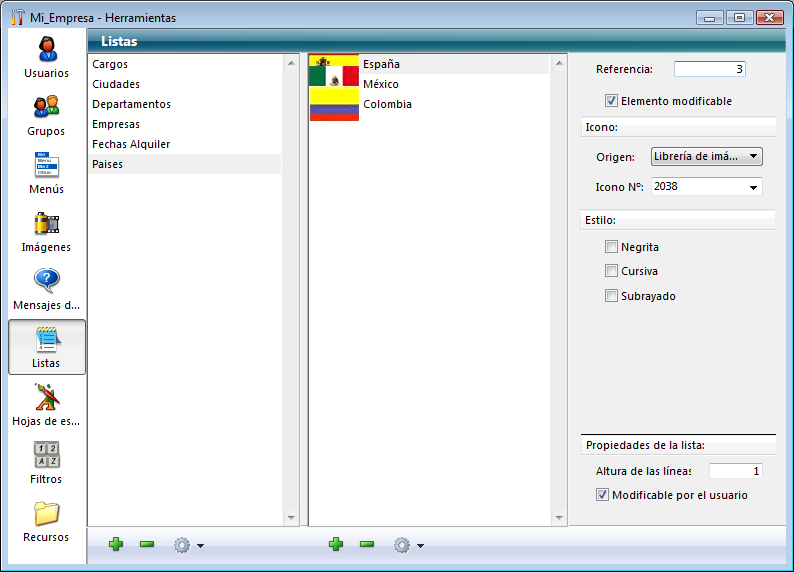Remove selected list with green minus under lists panel

[147, 545]
